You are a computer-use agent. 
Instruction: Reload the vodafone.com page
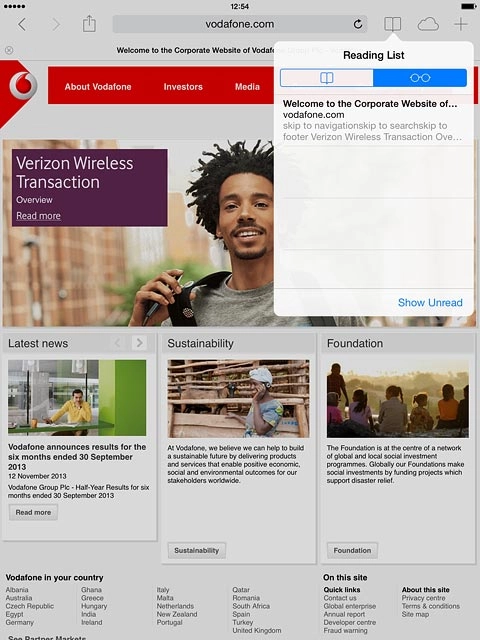pyautogui.click(x=358, y=24)
